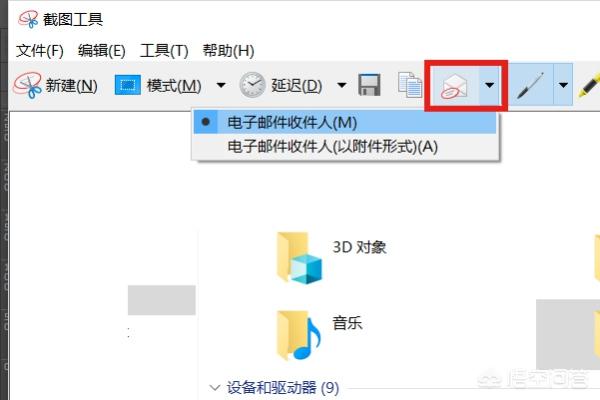The width and height of the screenshot is (600, 400).
Task: Click the Send Snip envelope icon
Action: click(455, 86)
